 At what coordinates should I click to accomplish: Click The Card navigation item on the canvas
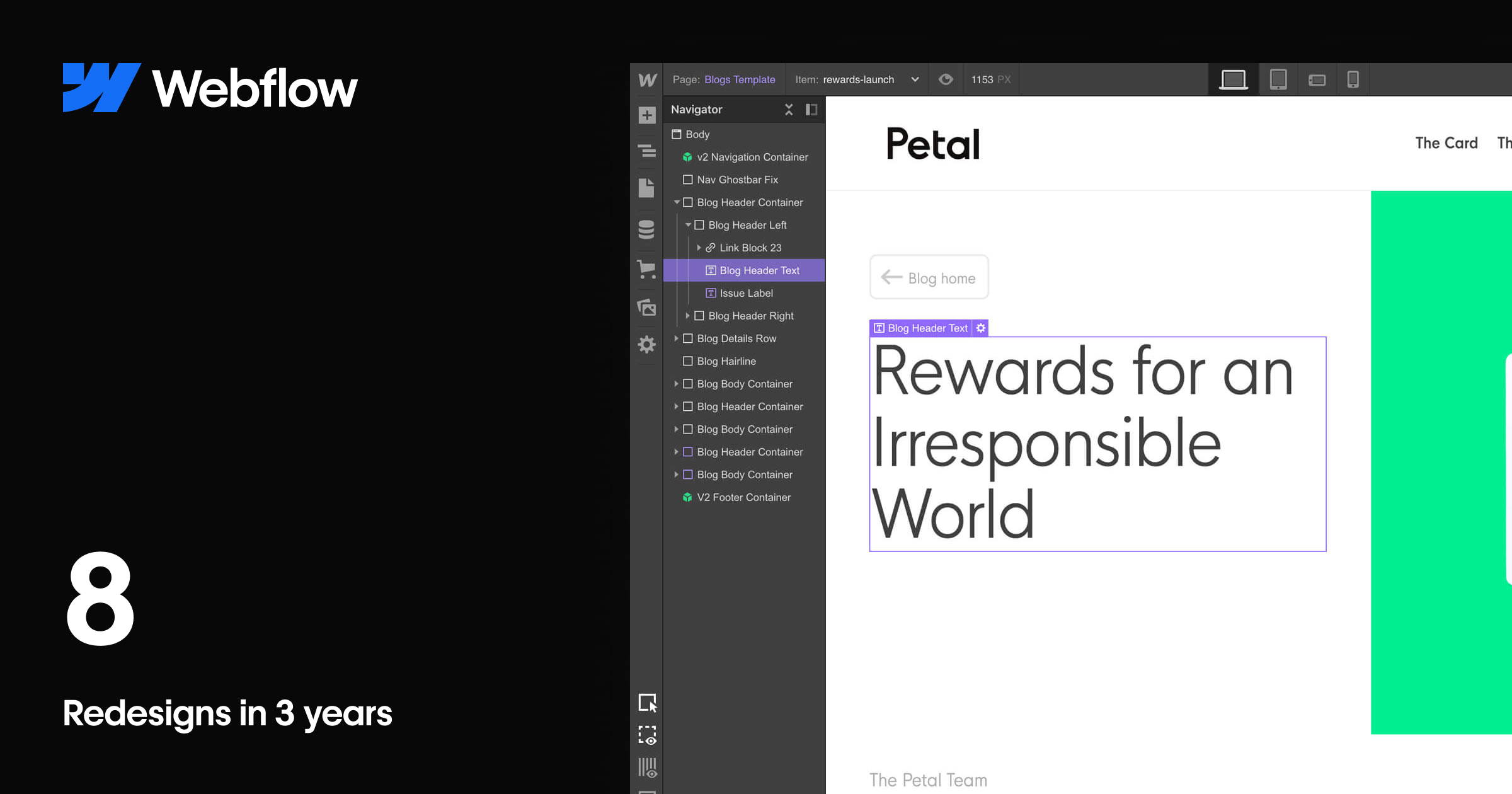click(x=1446, y=142)
